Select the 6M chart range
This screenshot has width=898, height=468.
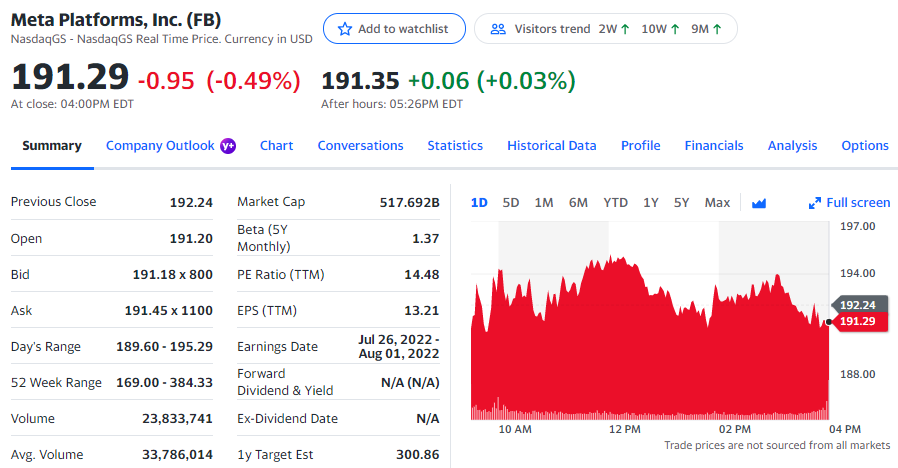578,203
